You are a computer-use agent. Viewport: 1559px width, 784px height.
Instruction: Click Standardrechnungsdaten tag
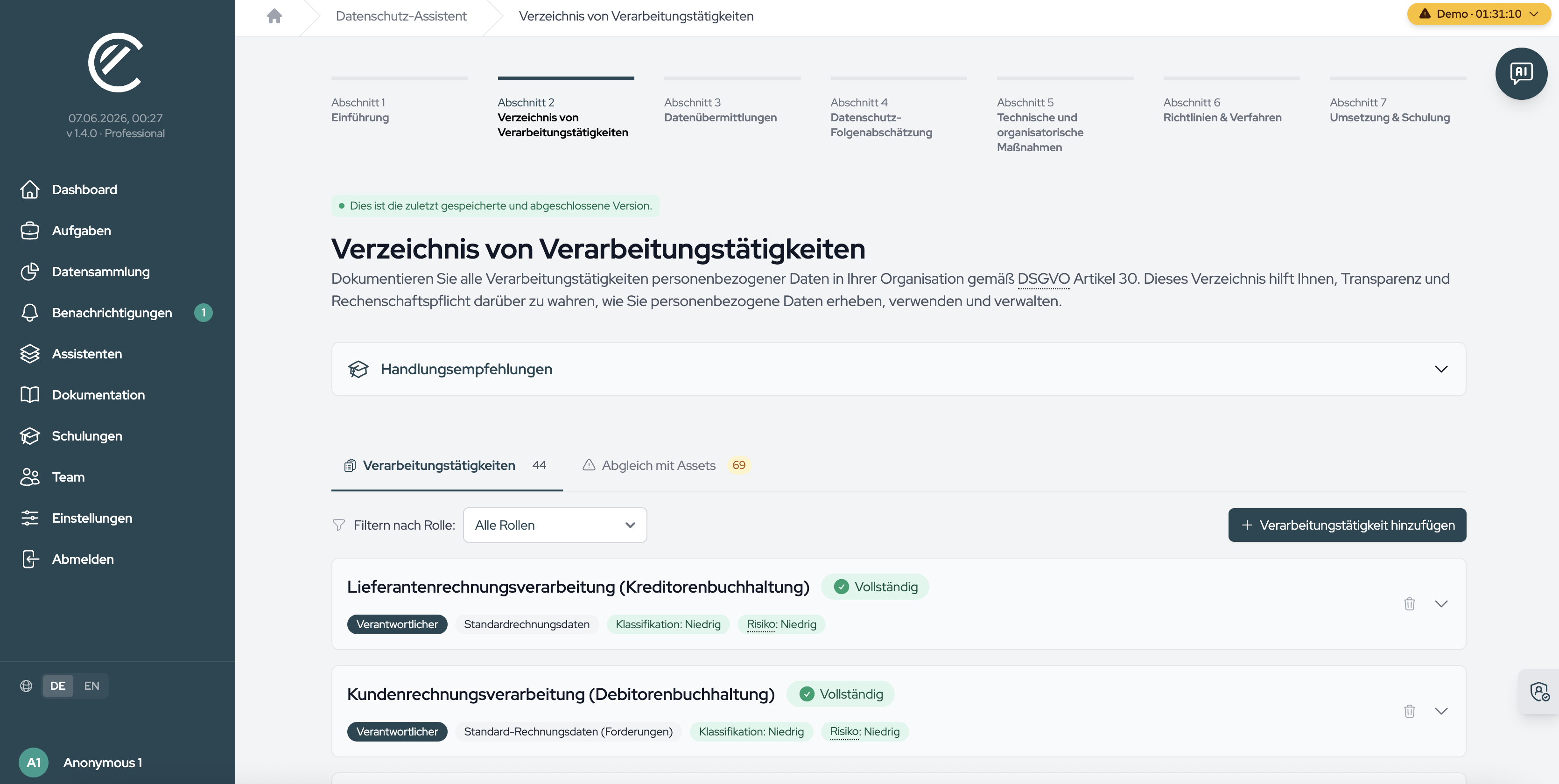pyautogui.click(x=527, y=624)
